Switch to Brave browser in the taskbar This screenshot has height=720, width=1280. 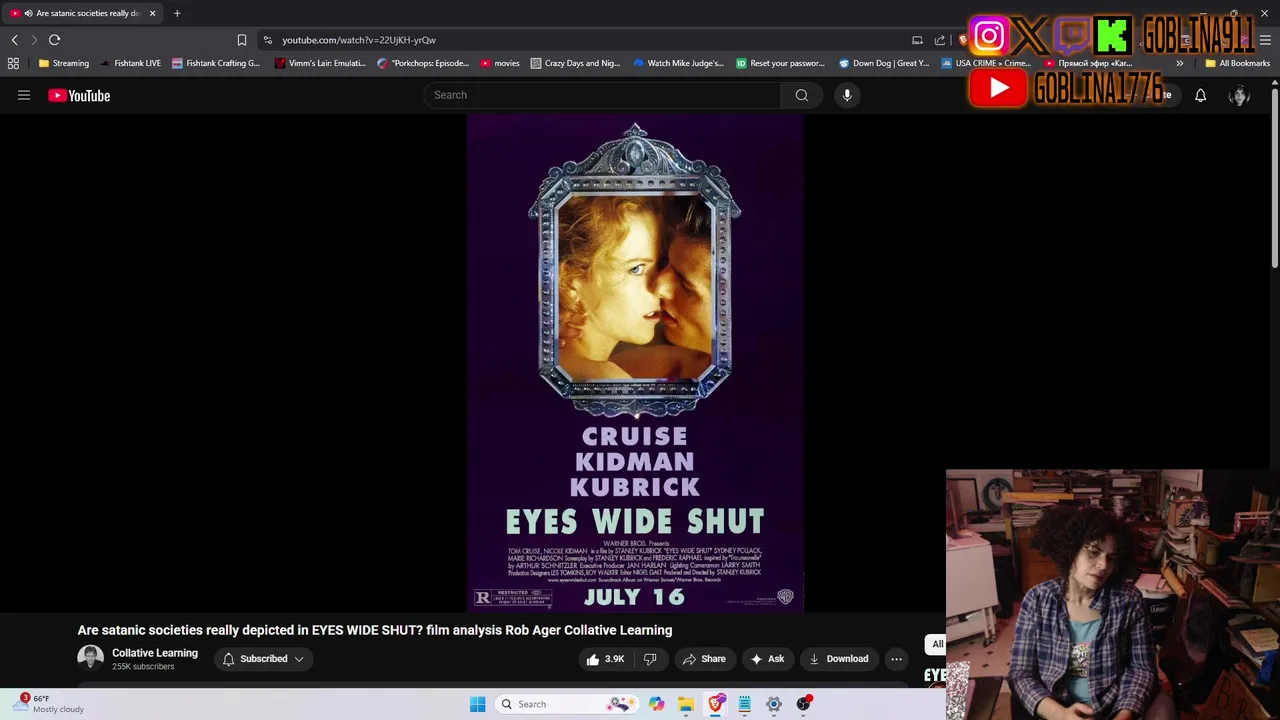(716, 704)
